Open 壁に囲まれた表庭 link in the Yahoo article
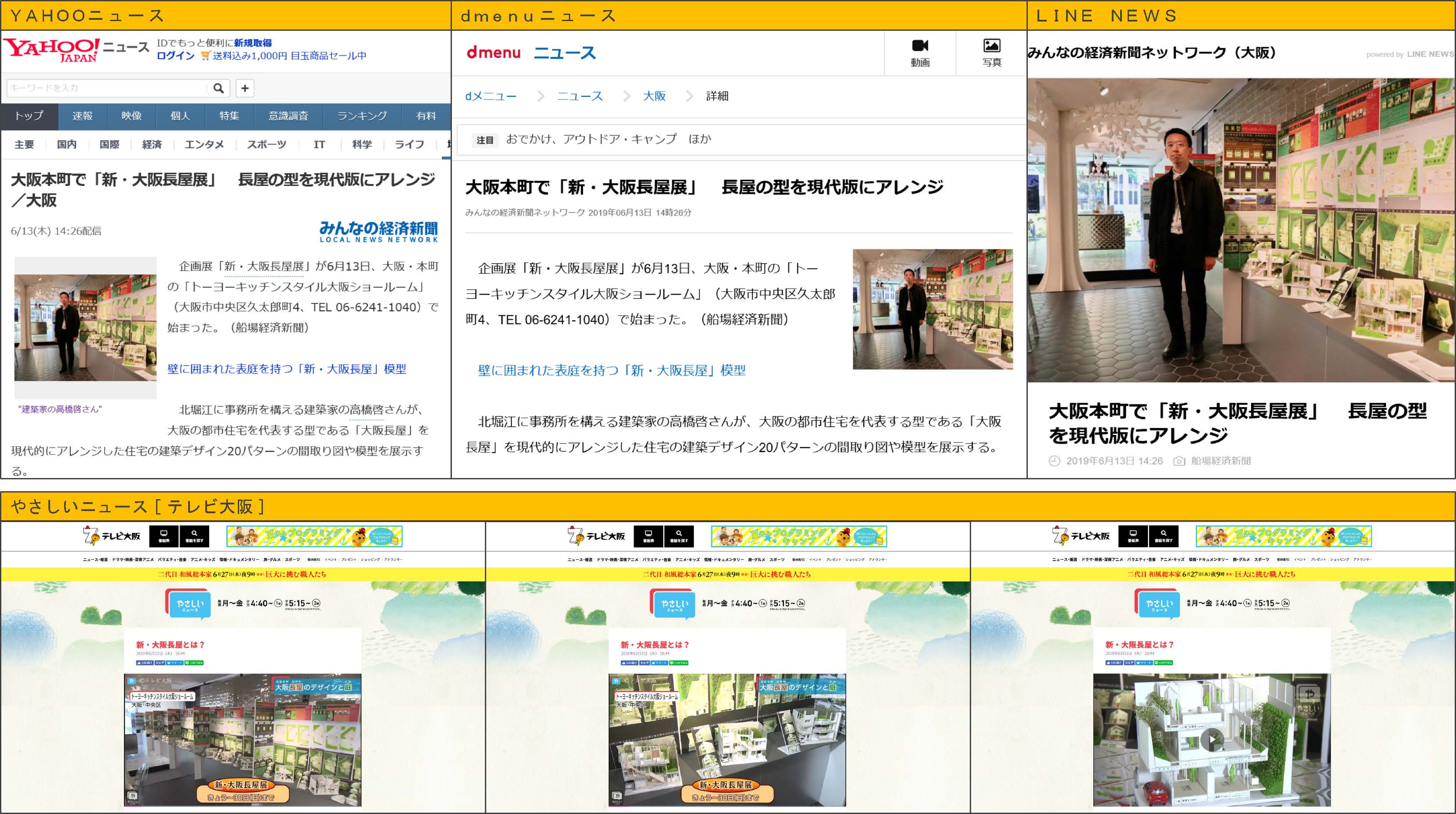Screen dimensions: 1456x814 (287, 369)
